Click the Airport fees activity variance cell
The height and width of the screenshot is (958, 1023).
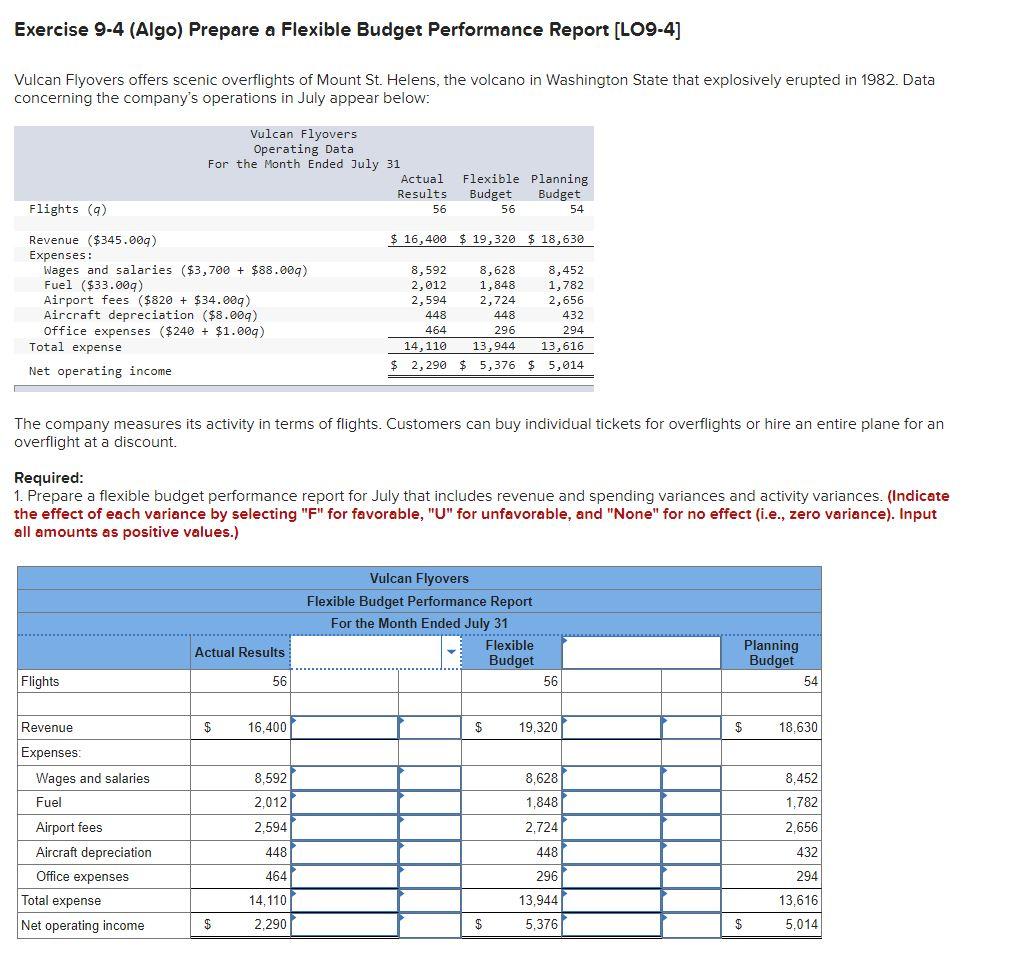point(610,827)
